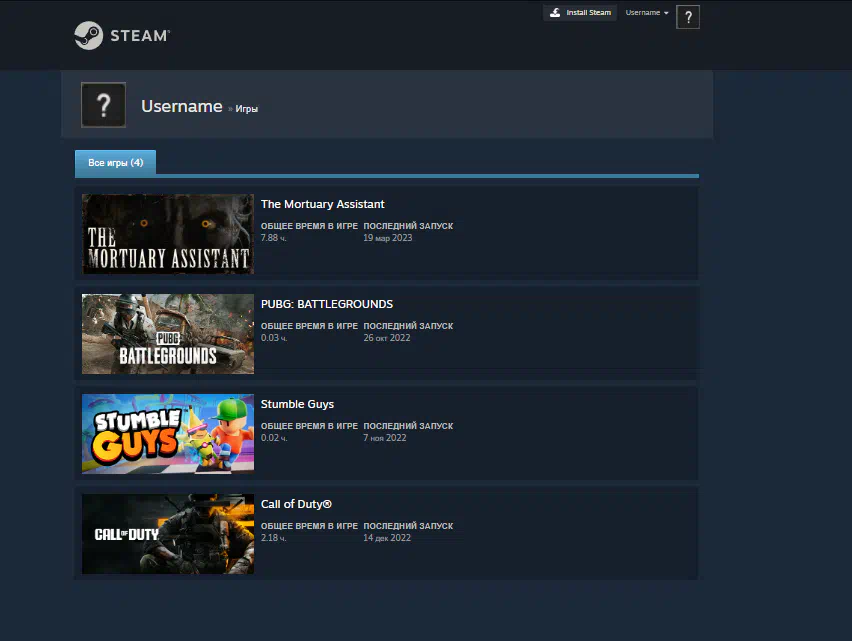Click last played 7 ноя 2022
This screenshot has height=641, width=852.
pos(384,438)
